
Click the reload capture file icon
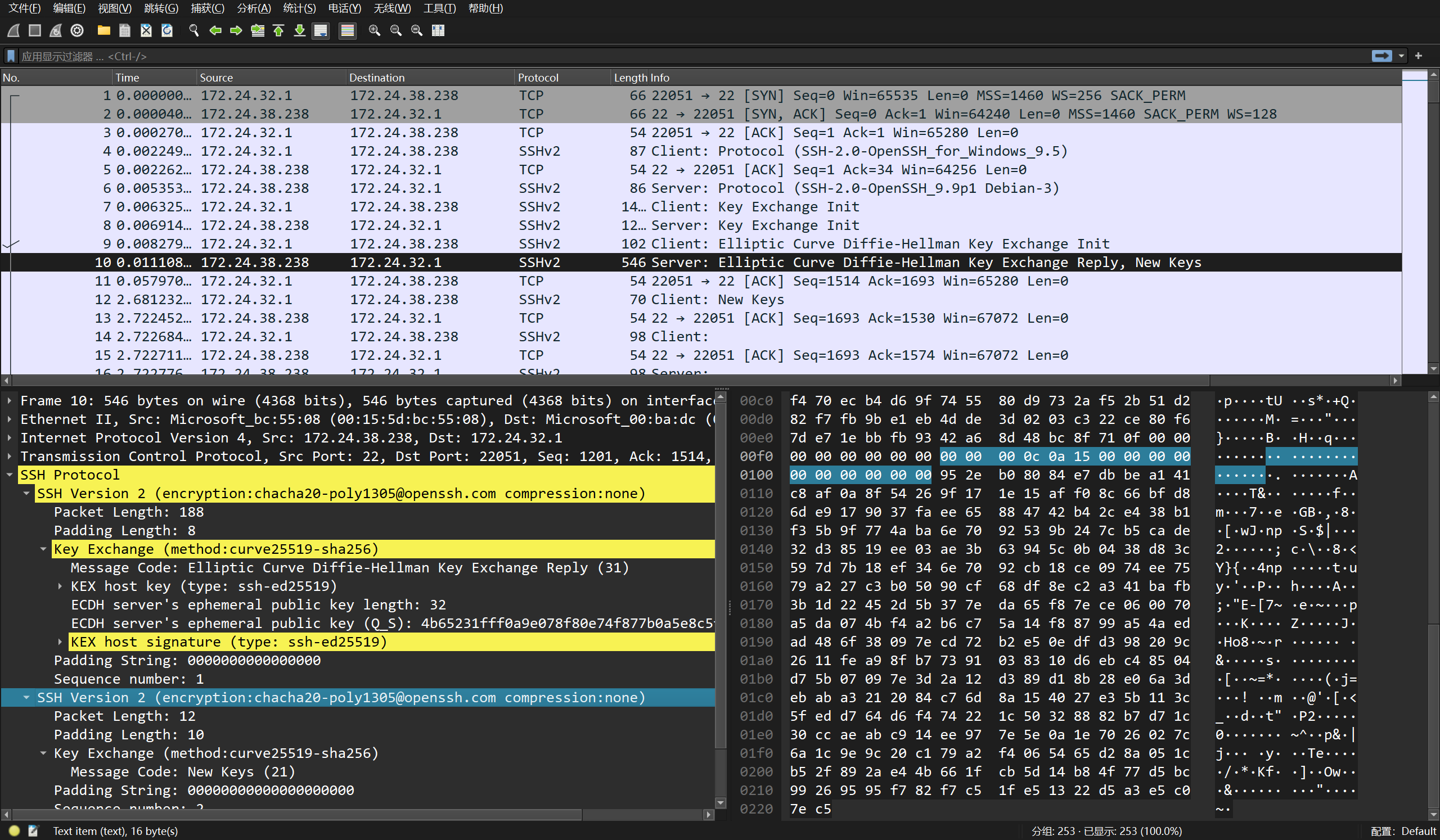[167, 30]
